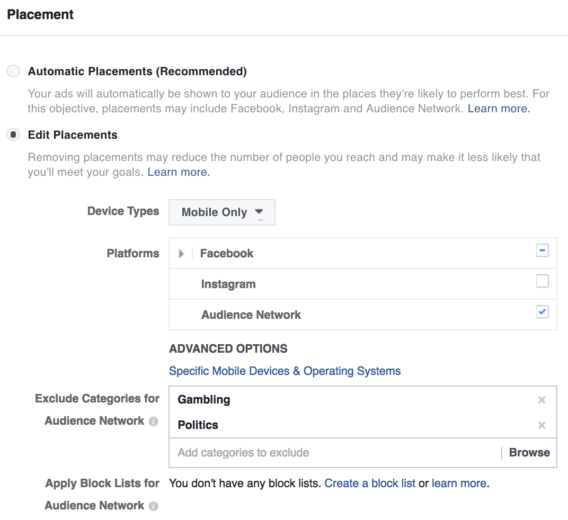
Task: Open Specific Mobile Devices & Operating Systems
Action: pyautogui.click(x=285, y=371)
